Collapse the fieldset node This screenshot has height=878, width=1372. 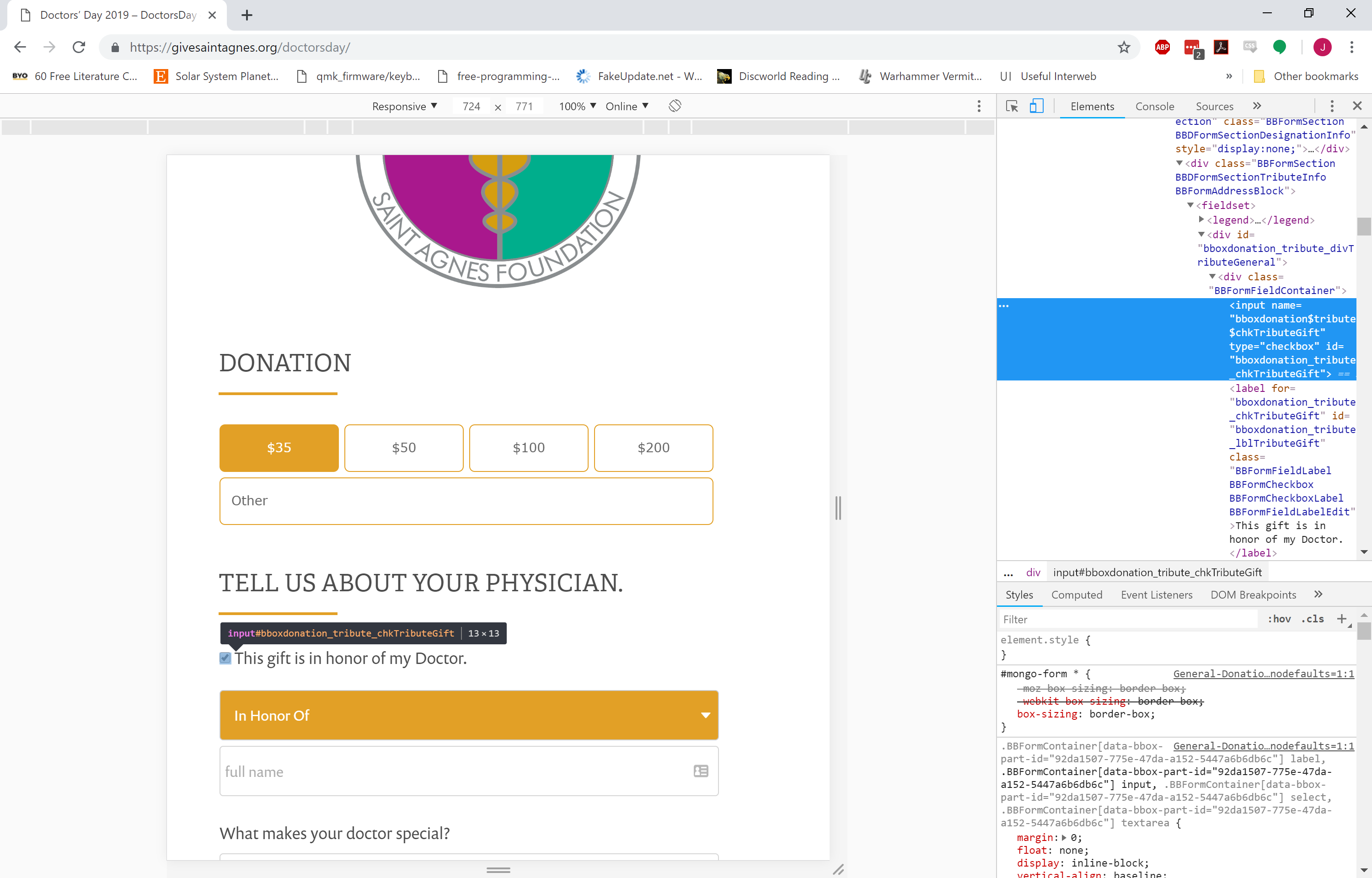pos(1190,205)
